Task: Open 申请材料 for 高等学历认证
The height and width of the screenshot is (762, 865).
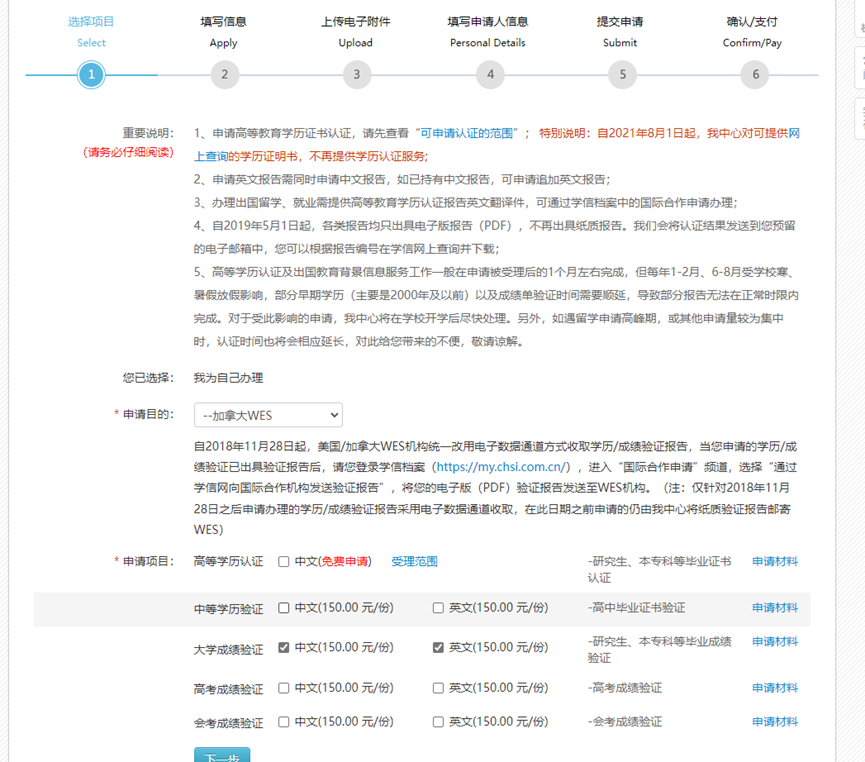Action: pyautogui.click(x=775, y=562)
